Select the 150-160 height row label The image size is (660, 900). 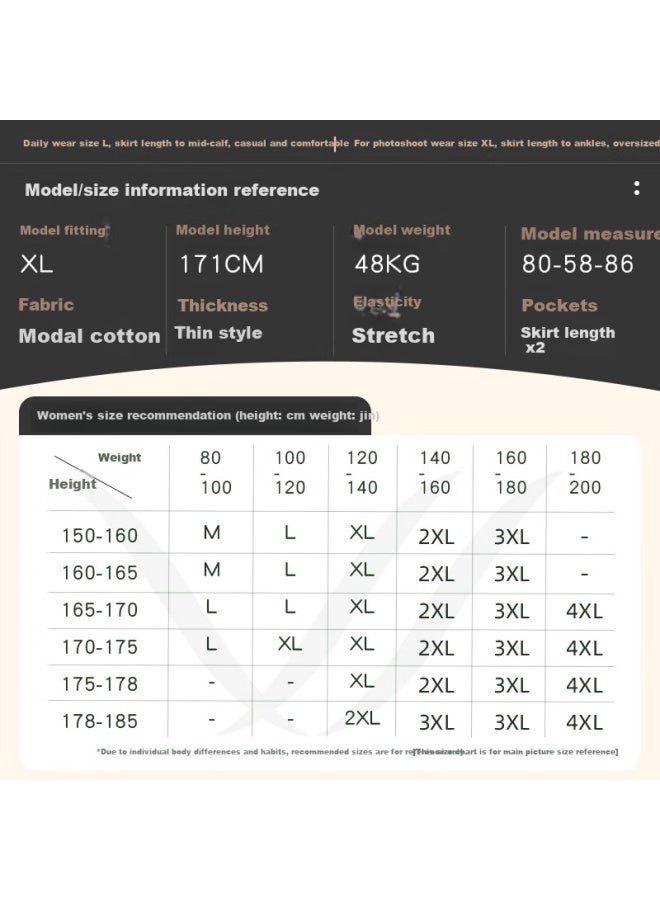(x=100, y=536)
